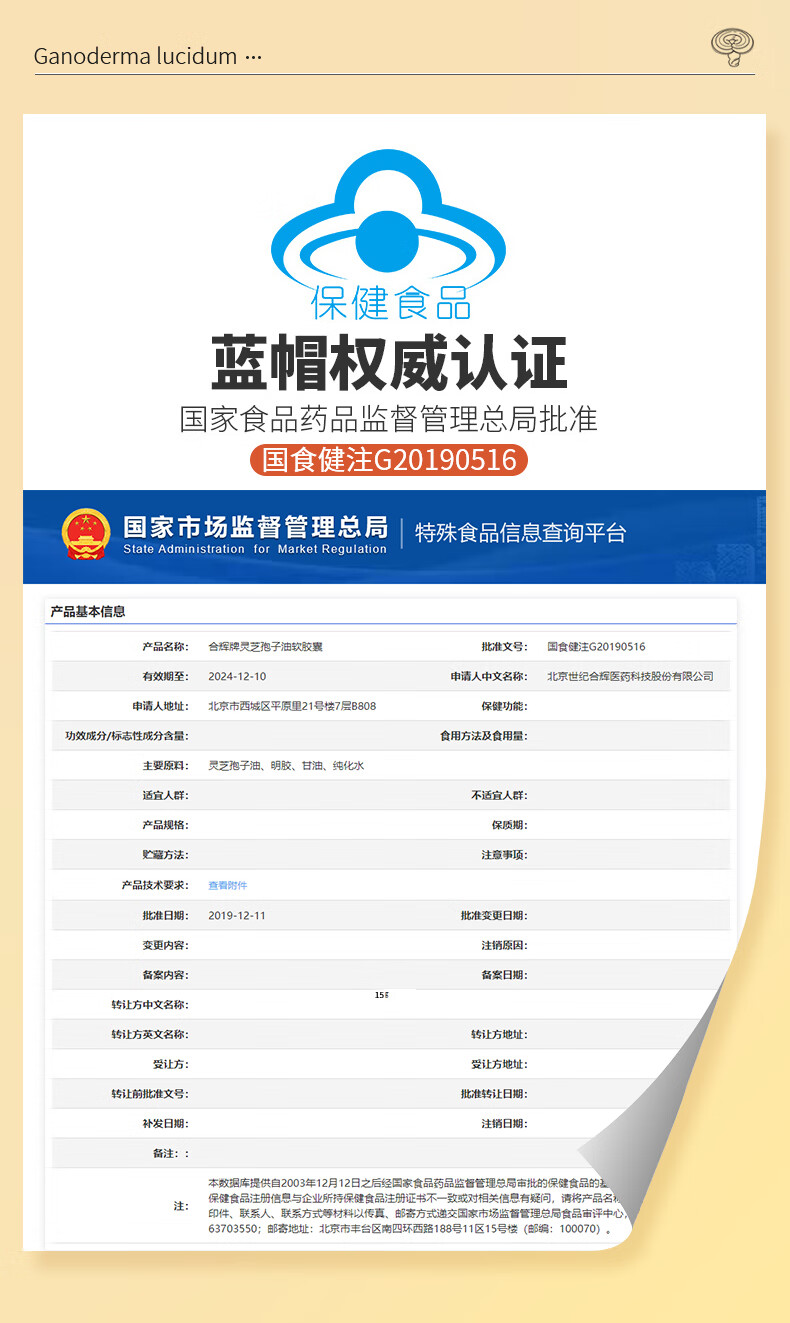Click the national emblem in blue banner
This screenshot has width=790, height=1323.
click(x=86, y=535)
